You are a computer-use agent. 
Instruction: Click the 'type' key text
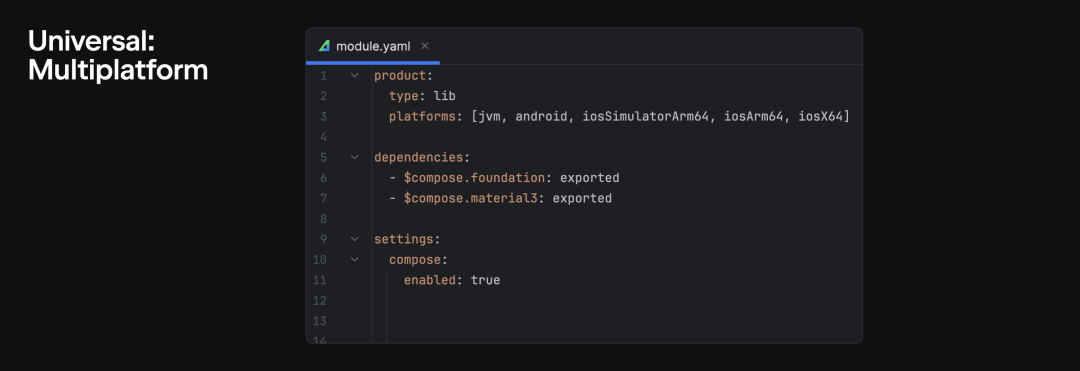pyautogui.click(x=404, y=96)
